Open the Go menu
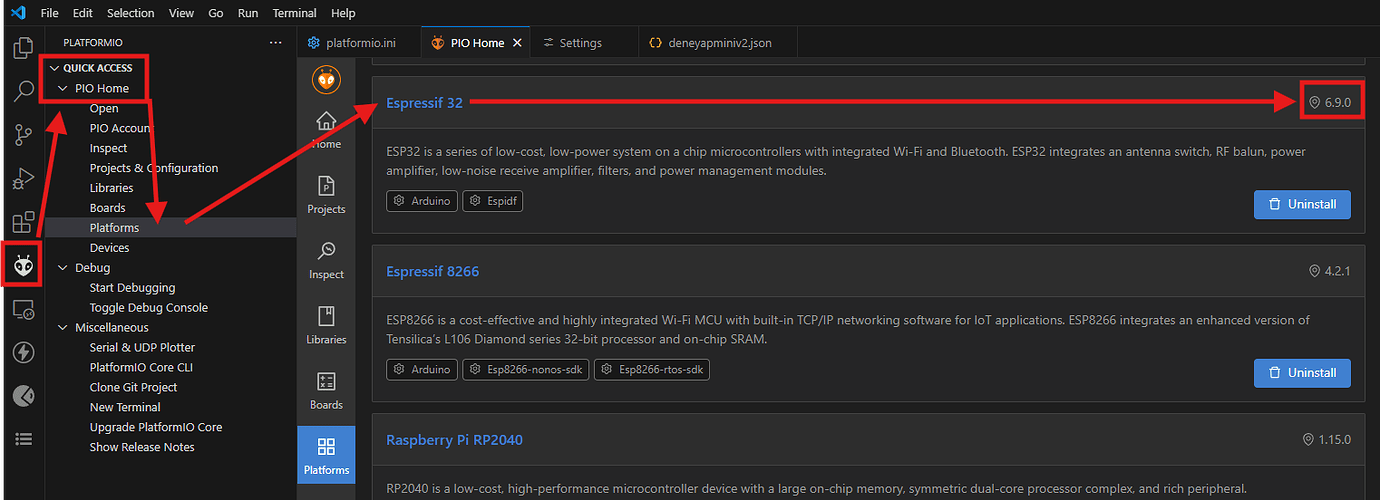Image resolution: width=1380 pixels, height=500 pixels. pos(216,13)
